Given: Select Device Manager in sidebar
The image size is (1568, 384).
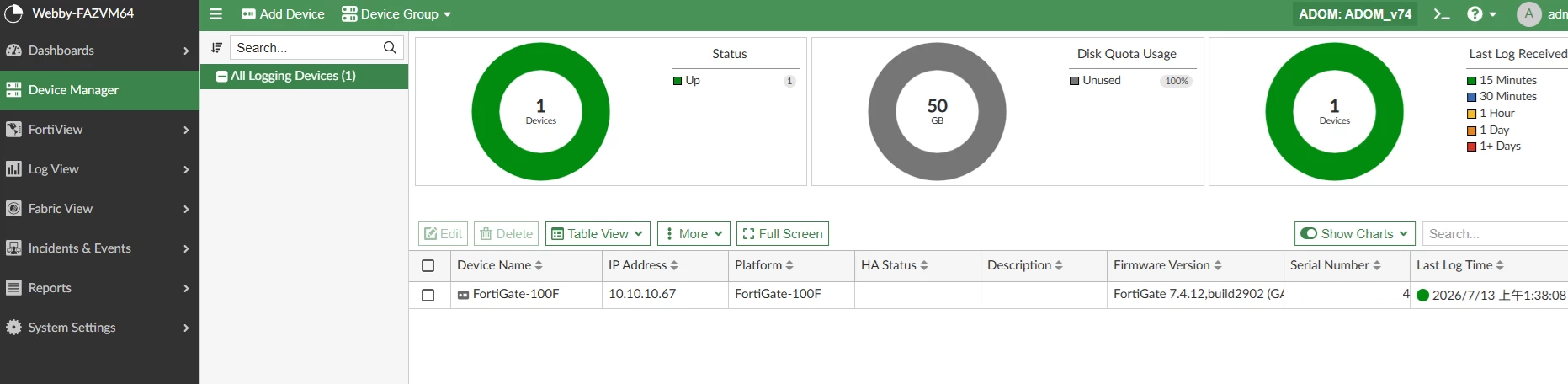Looking at the screenshot, I should [x=99, y=90].
